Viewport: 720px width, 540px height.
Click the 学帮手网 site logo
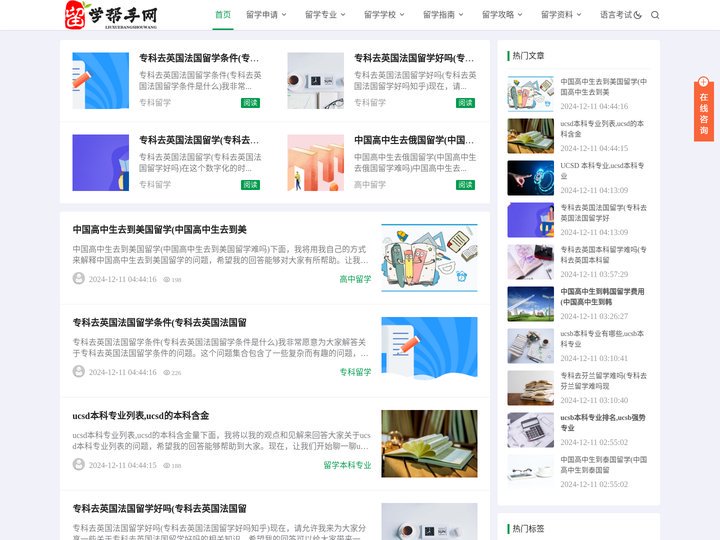(x=111, y=15)
